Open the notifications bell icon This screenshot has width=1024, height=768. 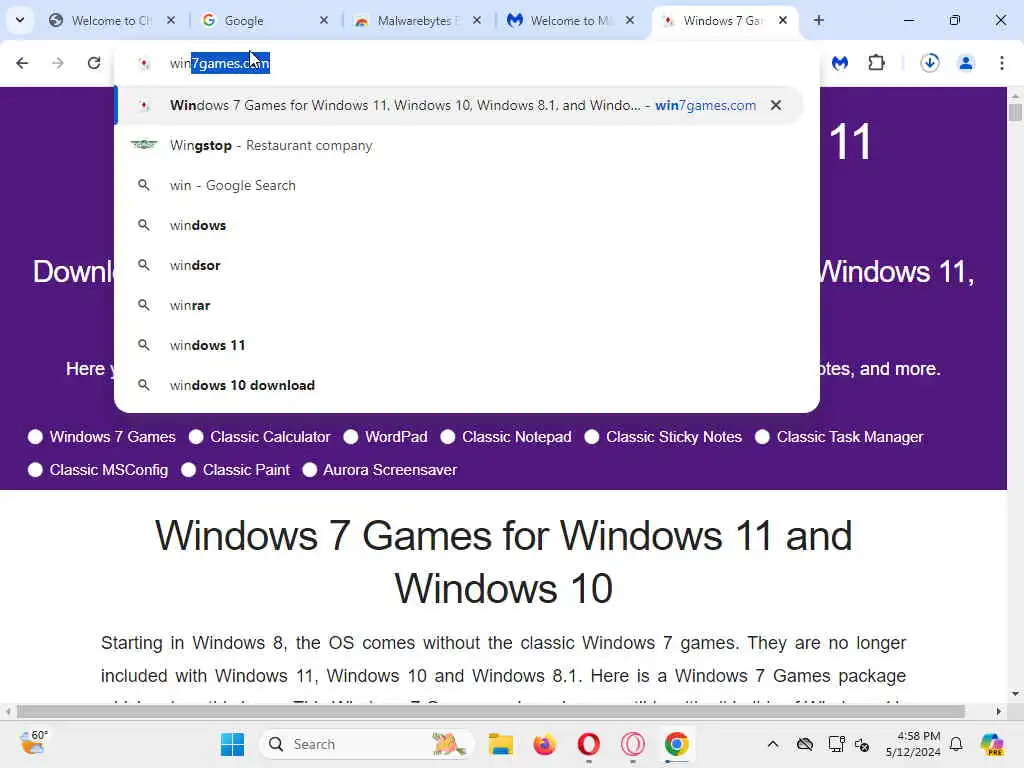(956, 744)
